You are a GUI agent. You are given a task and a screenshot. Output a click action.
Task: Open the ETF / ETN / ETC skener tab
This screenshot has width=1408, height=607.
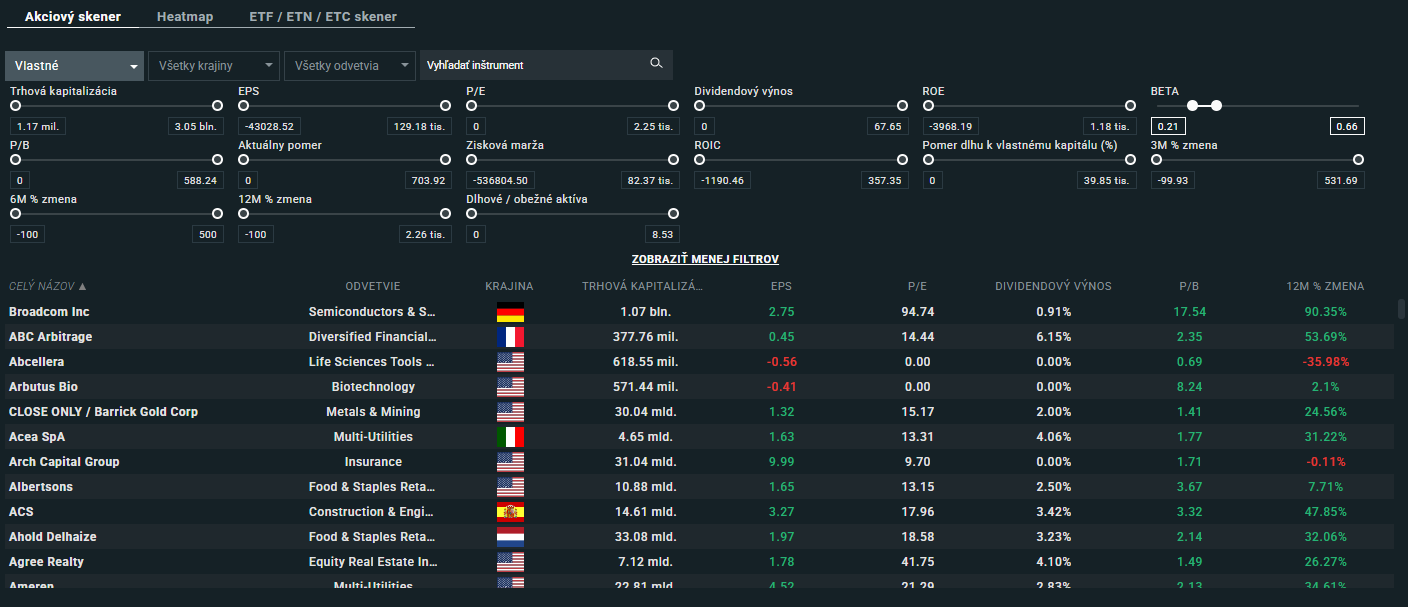click(x=322, y=17)
